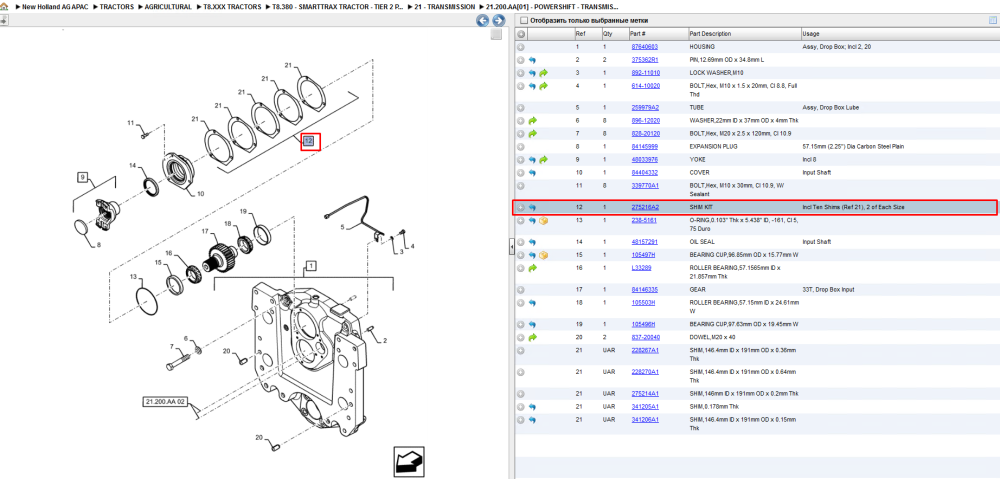Open part number link 238-5161
Image resolution: width=1000 pixels, height=479 pixels.
tap(643, 220)
